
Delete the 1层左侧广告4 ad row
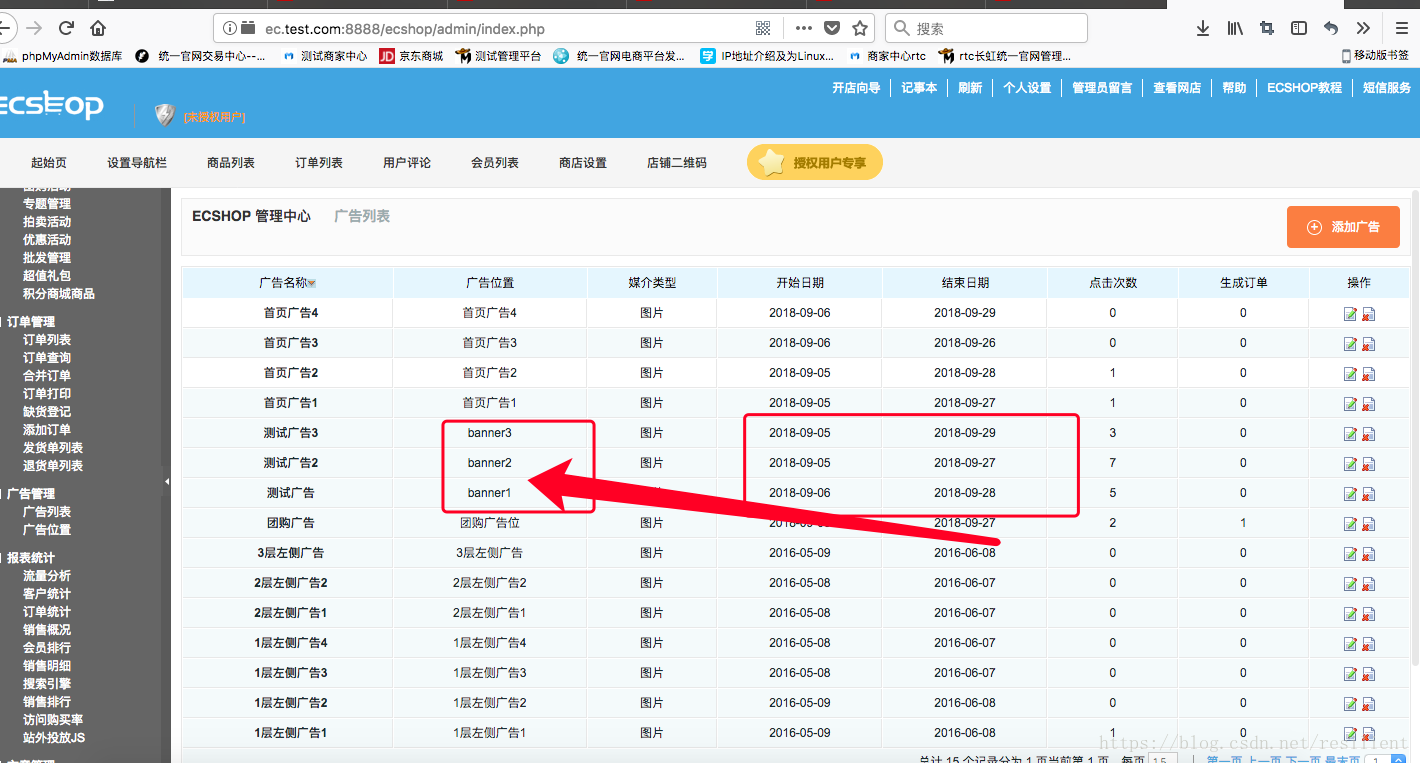click(x=1368, y=644)
